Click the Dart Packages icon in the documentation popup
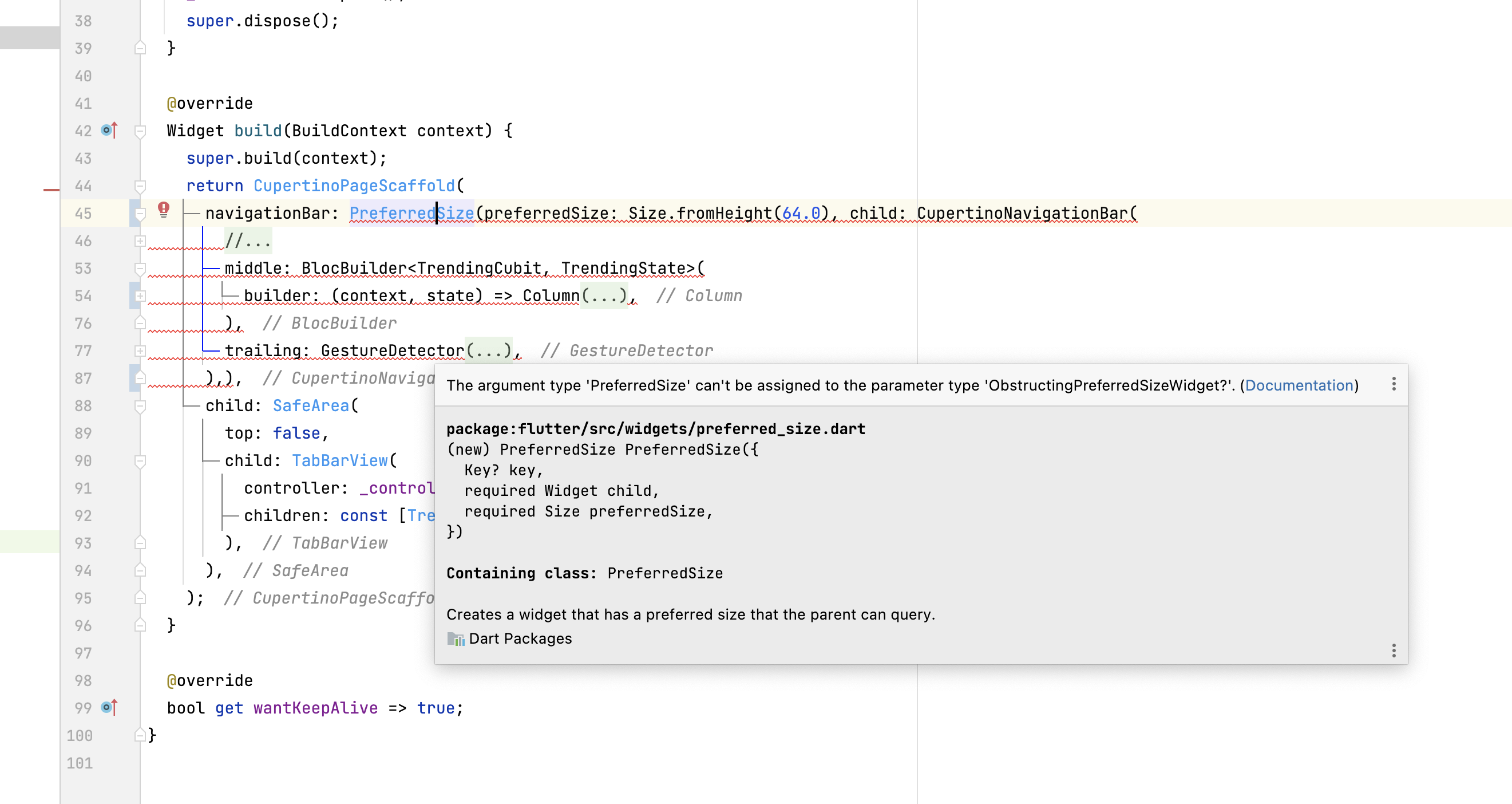 tap(455, 639)
